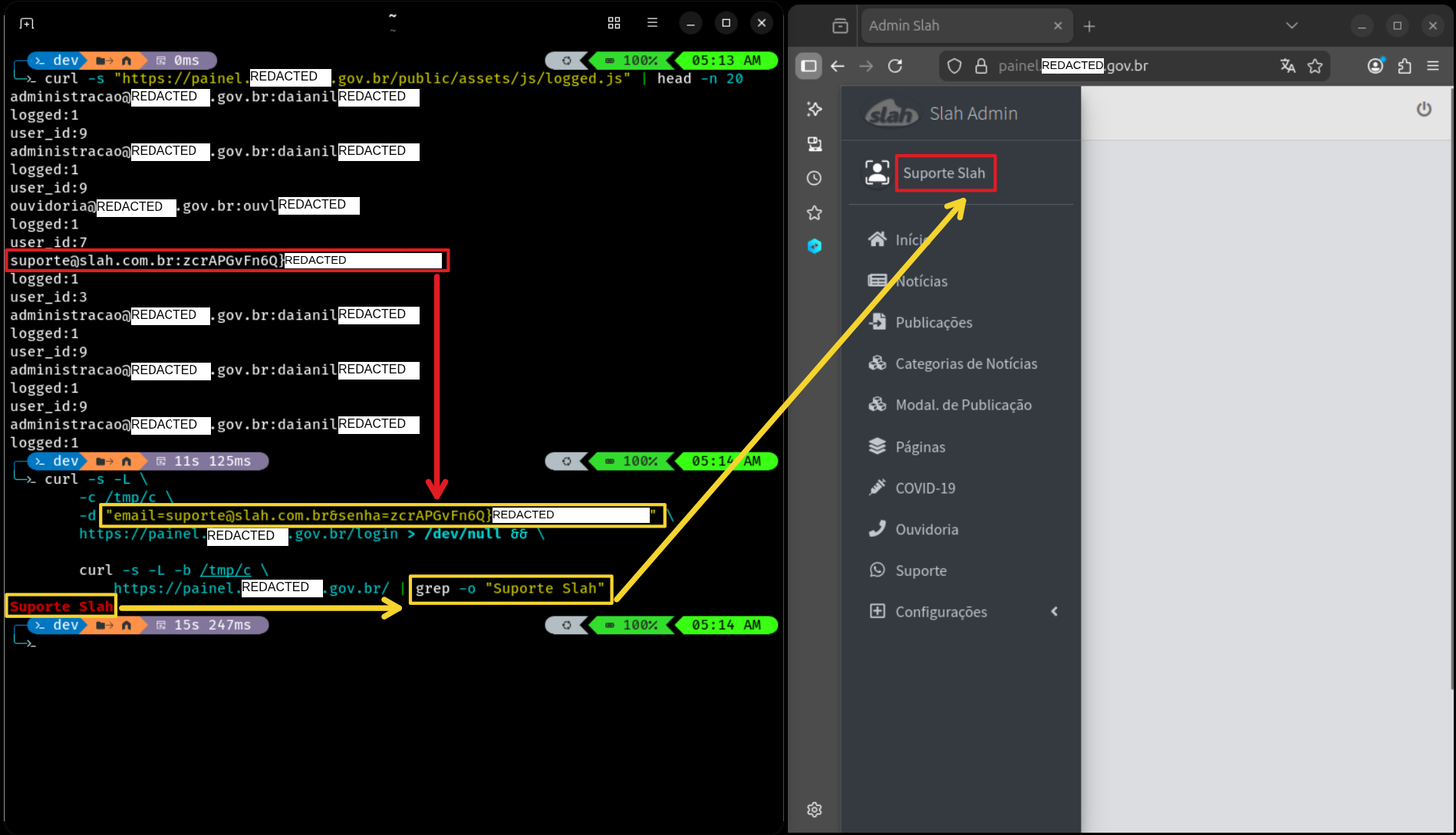Open sidebar settings gear icon
Viewport: 1456px width, 835px height.
[815, 810]
